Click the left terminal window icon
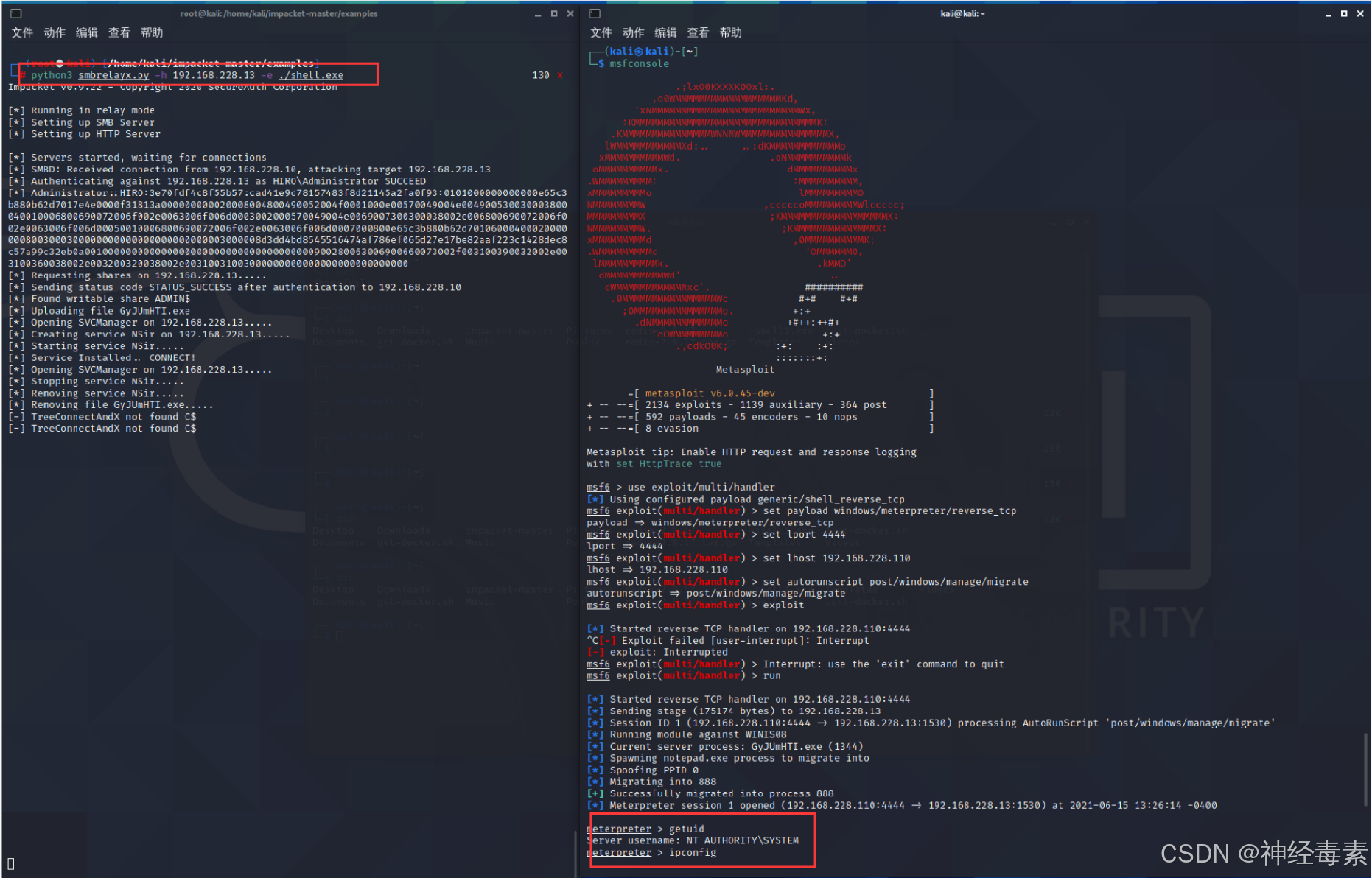Screen dimensions: 1372x878 (x=16, y=13)
